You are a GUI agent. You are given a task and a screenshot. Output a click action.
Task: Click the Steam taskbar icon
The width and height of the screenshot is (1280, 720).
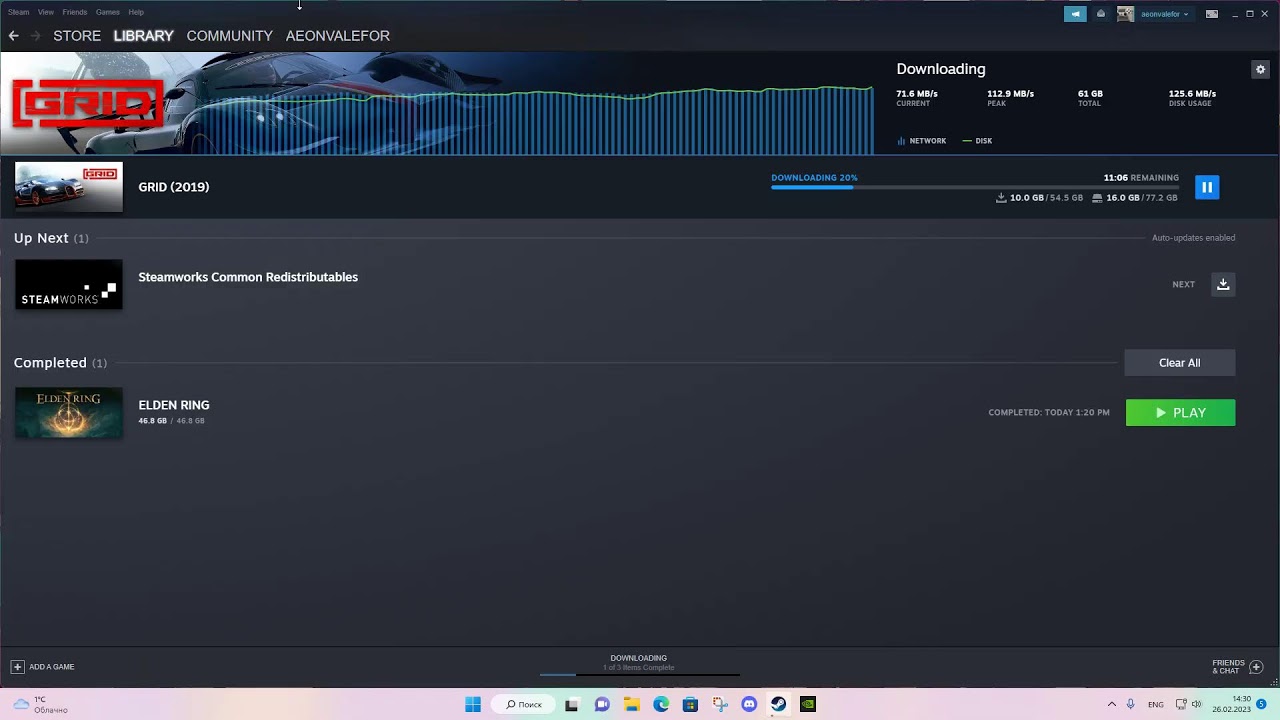(x=778, y=704)
